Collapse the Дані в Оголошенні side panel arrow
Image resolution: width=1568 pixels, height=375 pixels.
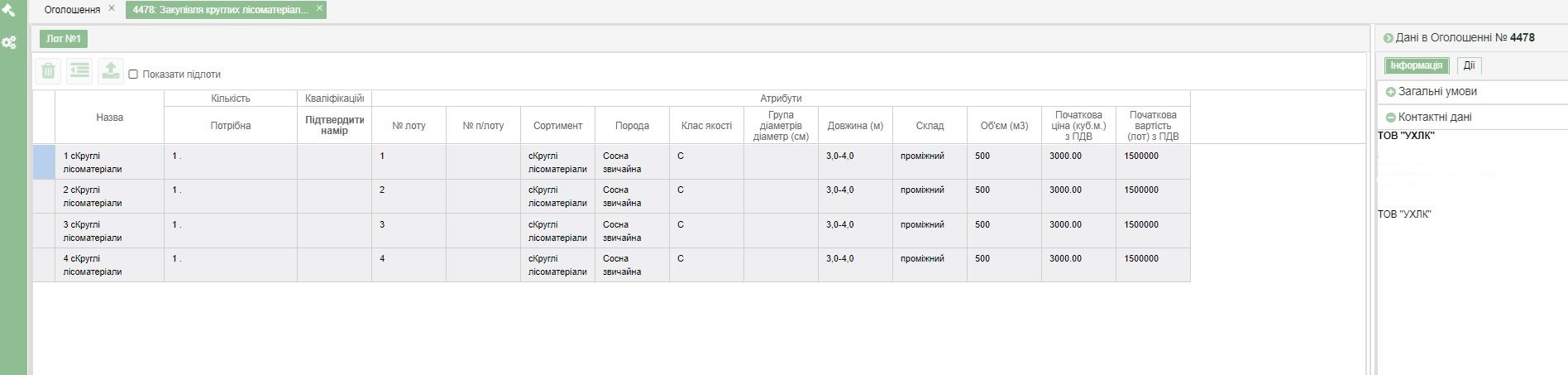click(1388, 38)
